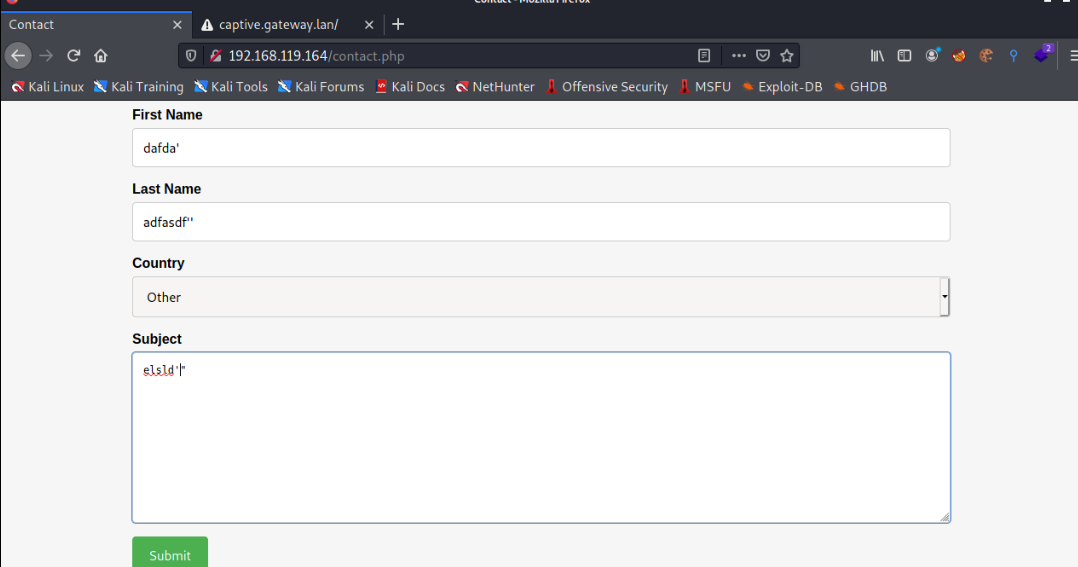The width and height of the screenshot is (1078, 567).
Task: Click the First Name label
Action: [x=167, y=115]
